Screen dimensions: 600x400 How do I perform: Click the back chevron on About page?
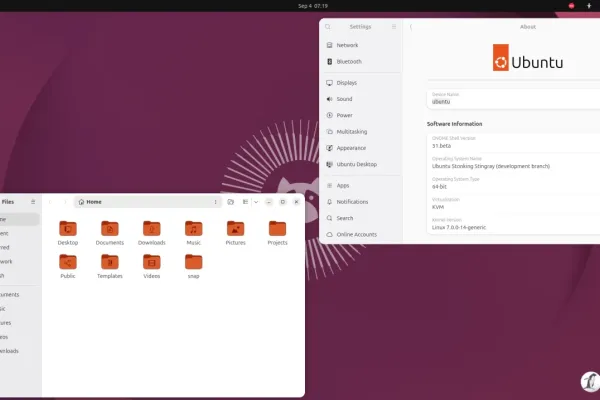(411, 27)
